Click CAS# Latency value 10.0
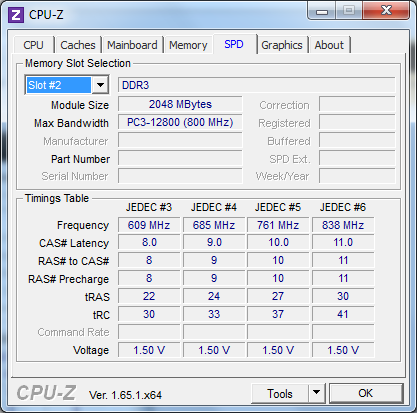Viewport: 417px width, 413px height. coord(278,242)
